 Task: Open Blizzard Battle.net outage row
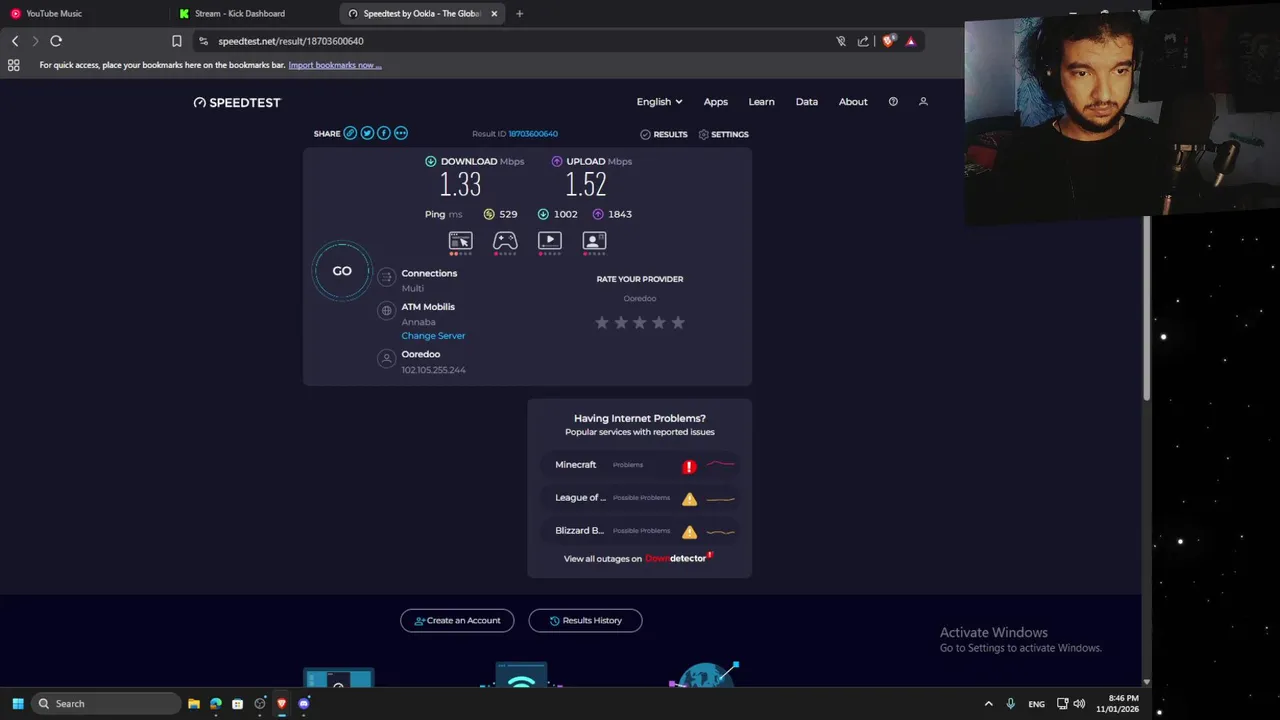(640, 531)
